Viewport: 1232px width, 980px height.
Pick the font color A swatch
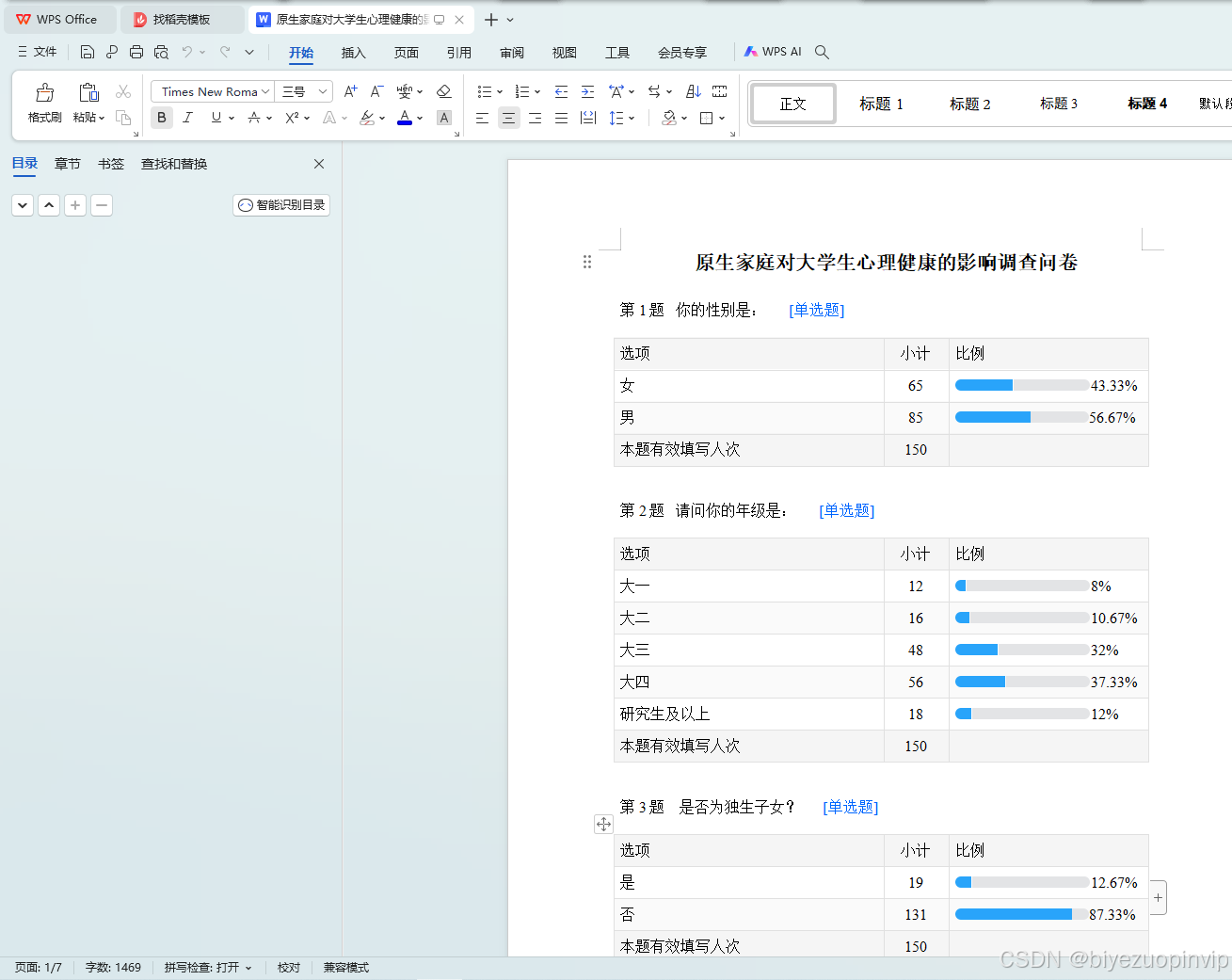(x=405, y=118)
